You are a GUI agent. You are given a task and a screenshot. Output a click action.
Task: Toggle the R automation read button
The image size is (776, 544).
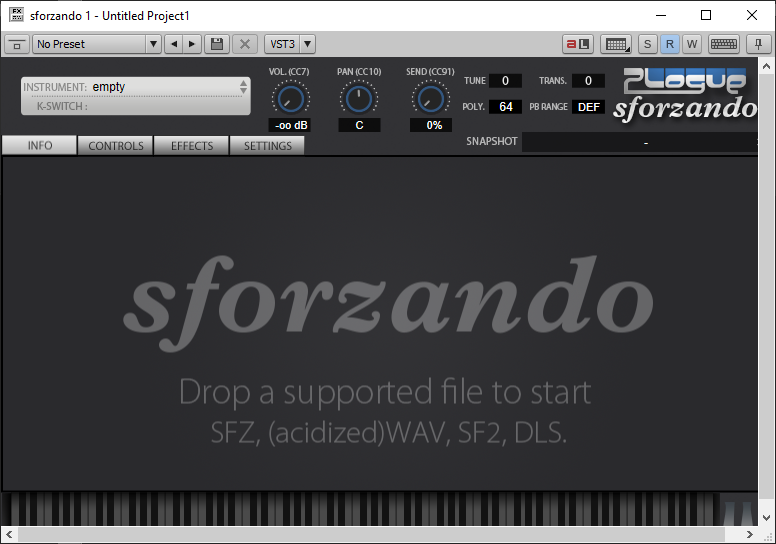[x=670, y=44]
